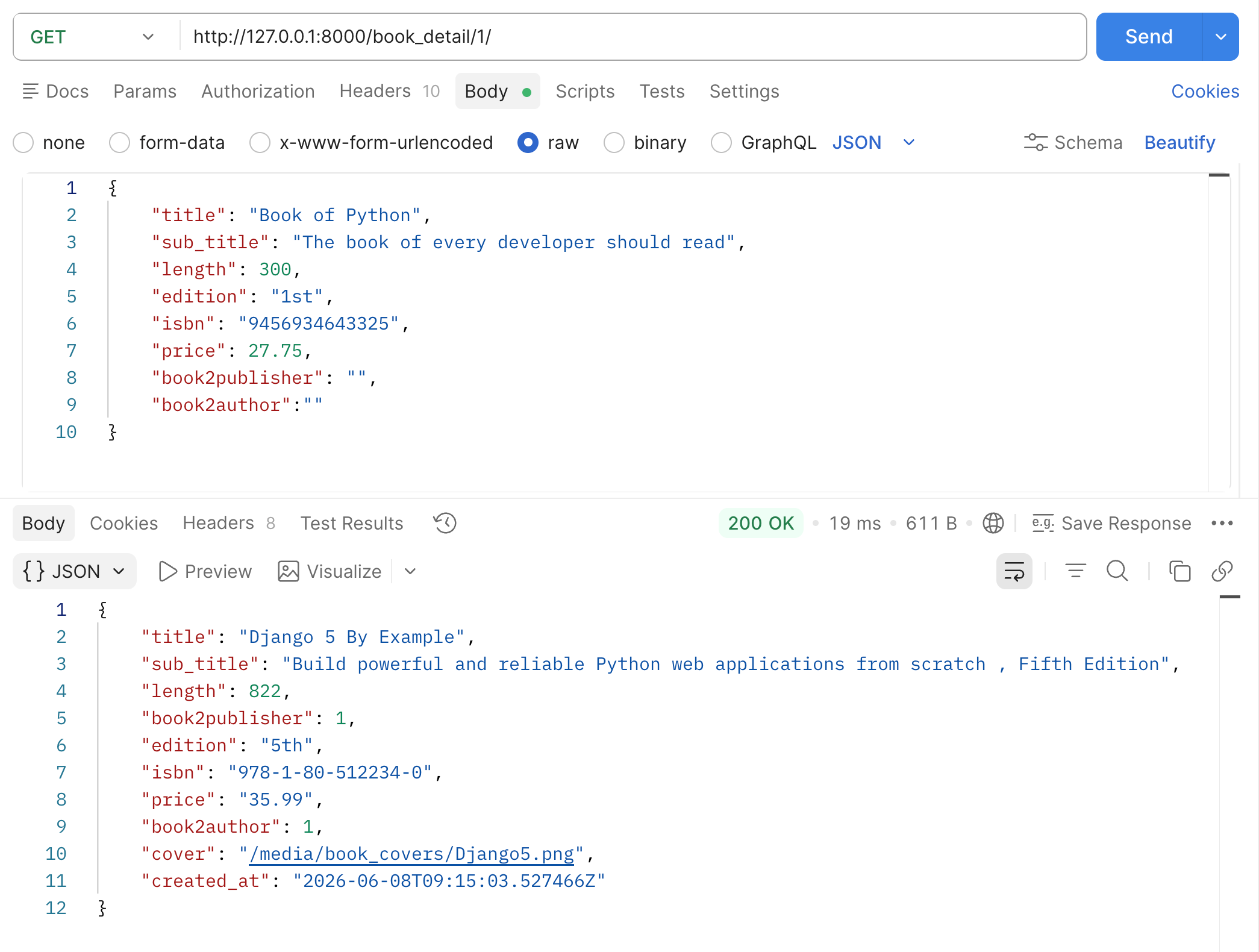The height and width of the screenshot is (952, 1259).
Task: Open the raw body JSON format dropdown
Action: point(873,143)
